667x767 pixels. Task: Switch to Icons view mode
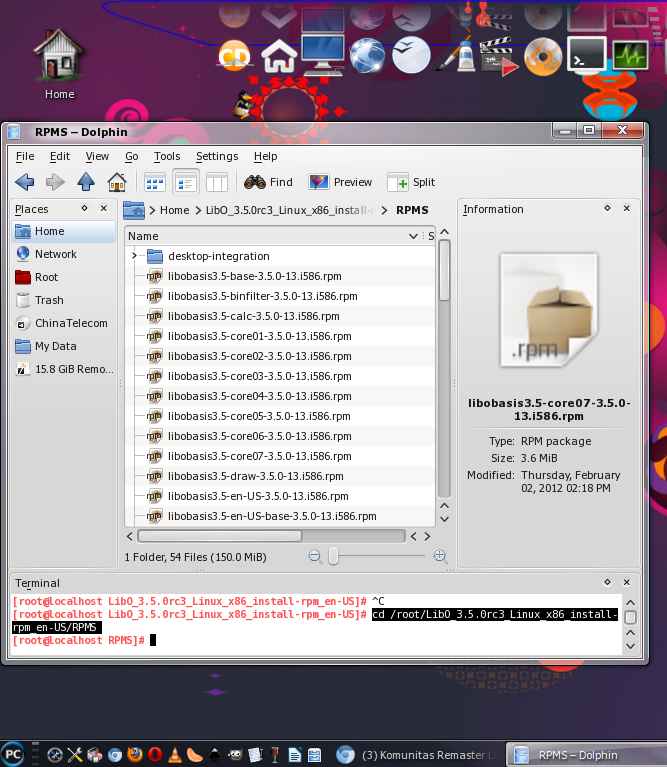pyautogui.click(x=155, y=183)
